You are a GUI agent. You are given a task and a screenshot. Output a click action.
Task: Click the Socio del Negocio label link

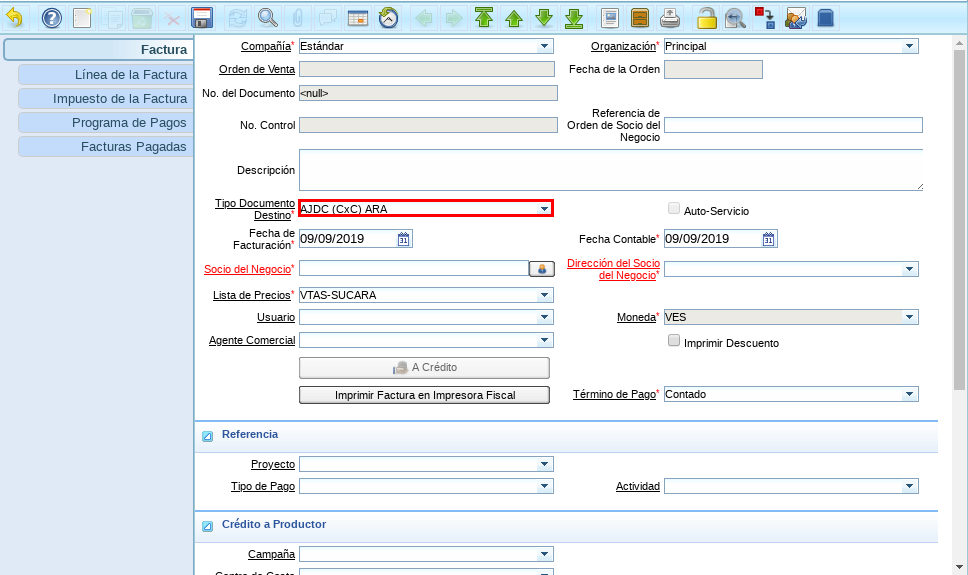click(x=248, y=269)
